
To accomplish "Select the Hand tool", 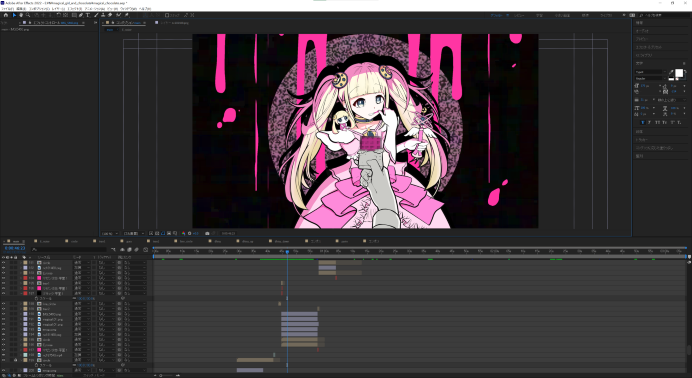I will (21, 15).
